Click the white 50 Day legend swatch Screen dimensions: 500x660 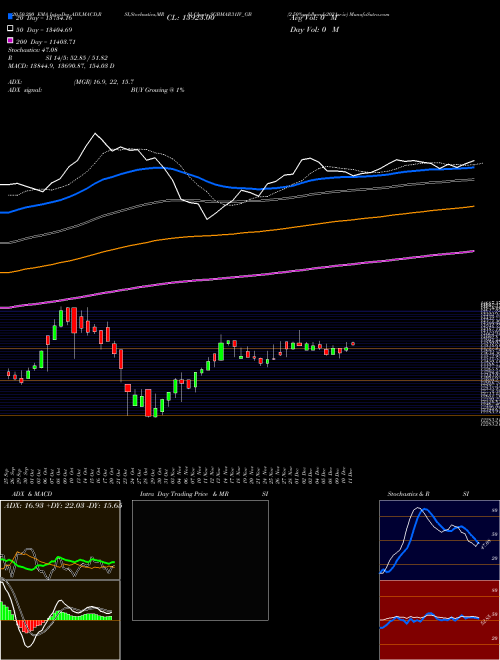(x=10, y=29)
